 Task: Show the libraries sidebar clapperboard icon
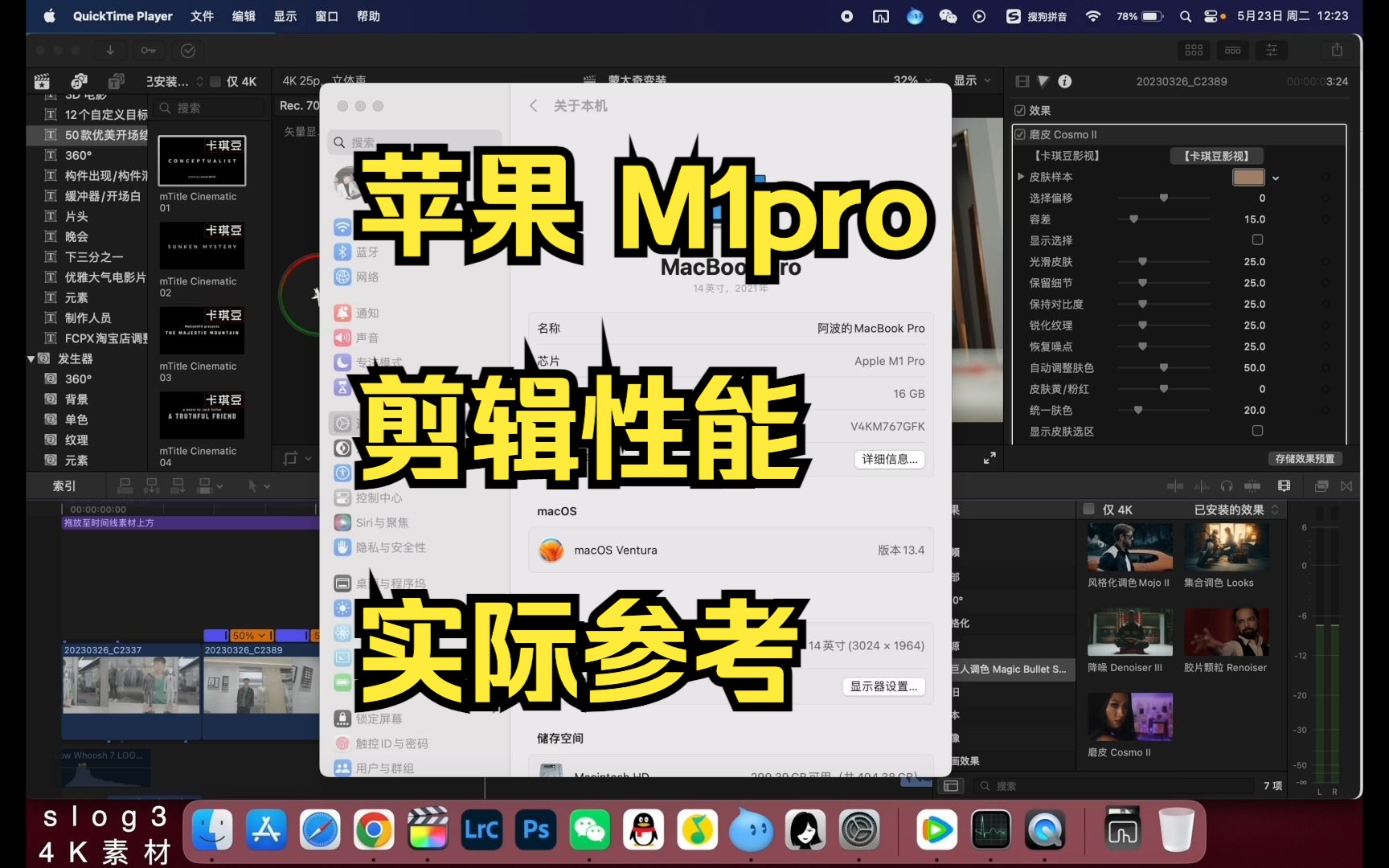click(43, 81)
